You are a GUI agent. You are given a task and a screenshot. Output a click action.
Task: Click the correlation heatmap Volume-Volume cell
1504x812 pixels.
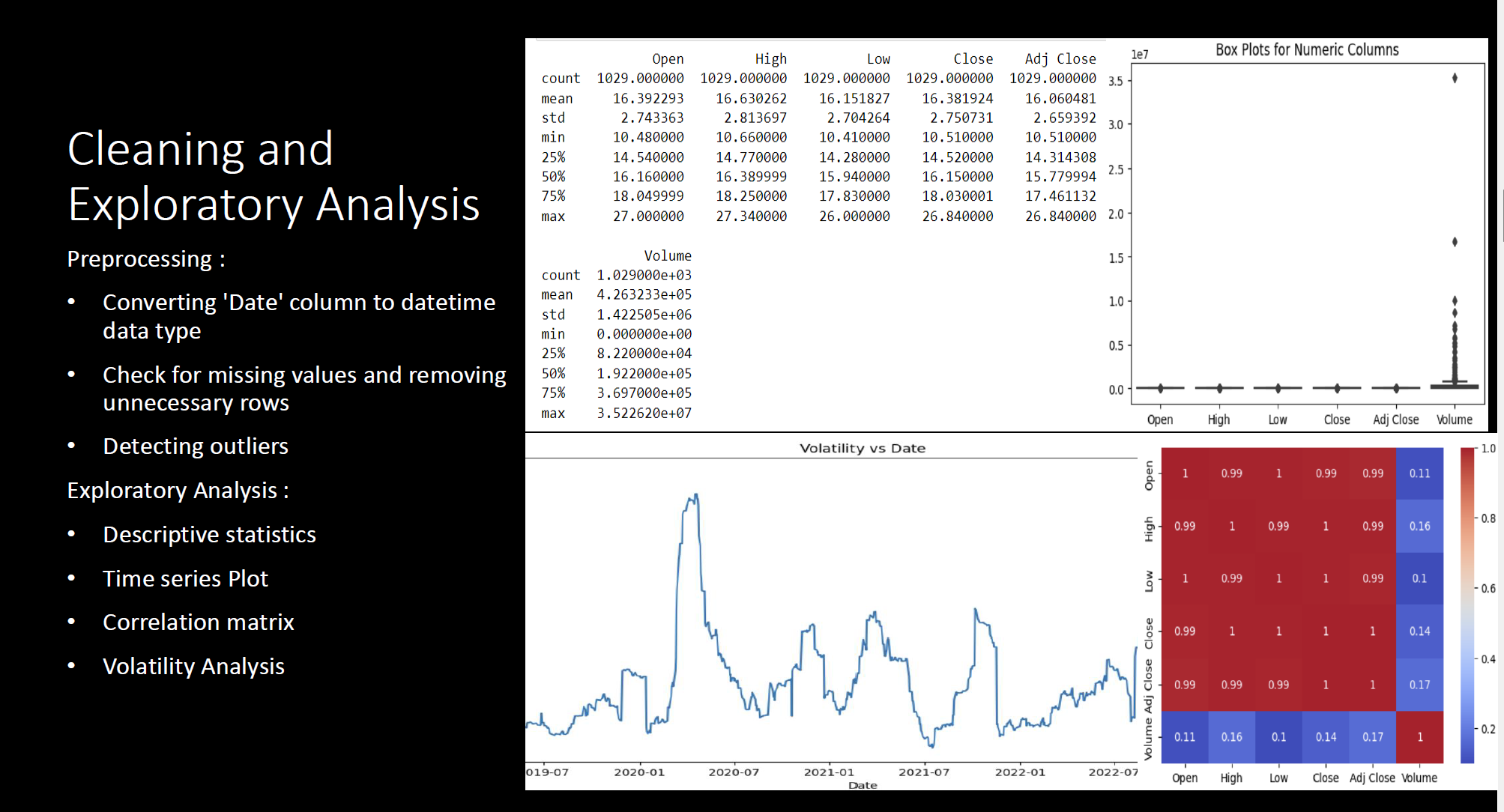(x=1420, y=736)
